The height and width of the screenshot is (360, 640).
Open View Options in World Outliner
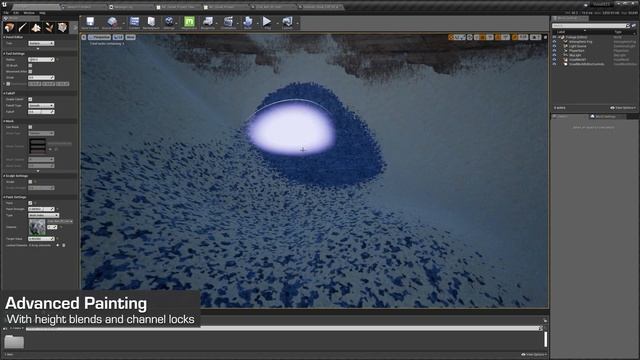(623, 108)
